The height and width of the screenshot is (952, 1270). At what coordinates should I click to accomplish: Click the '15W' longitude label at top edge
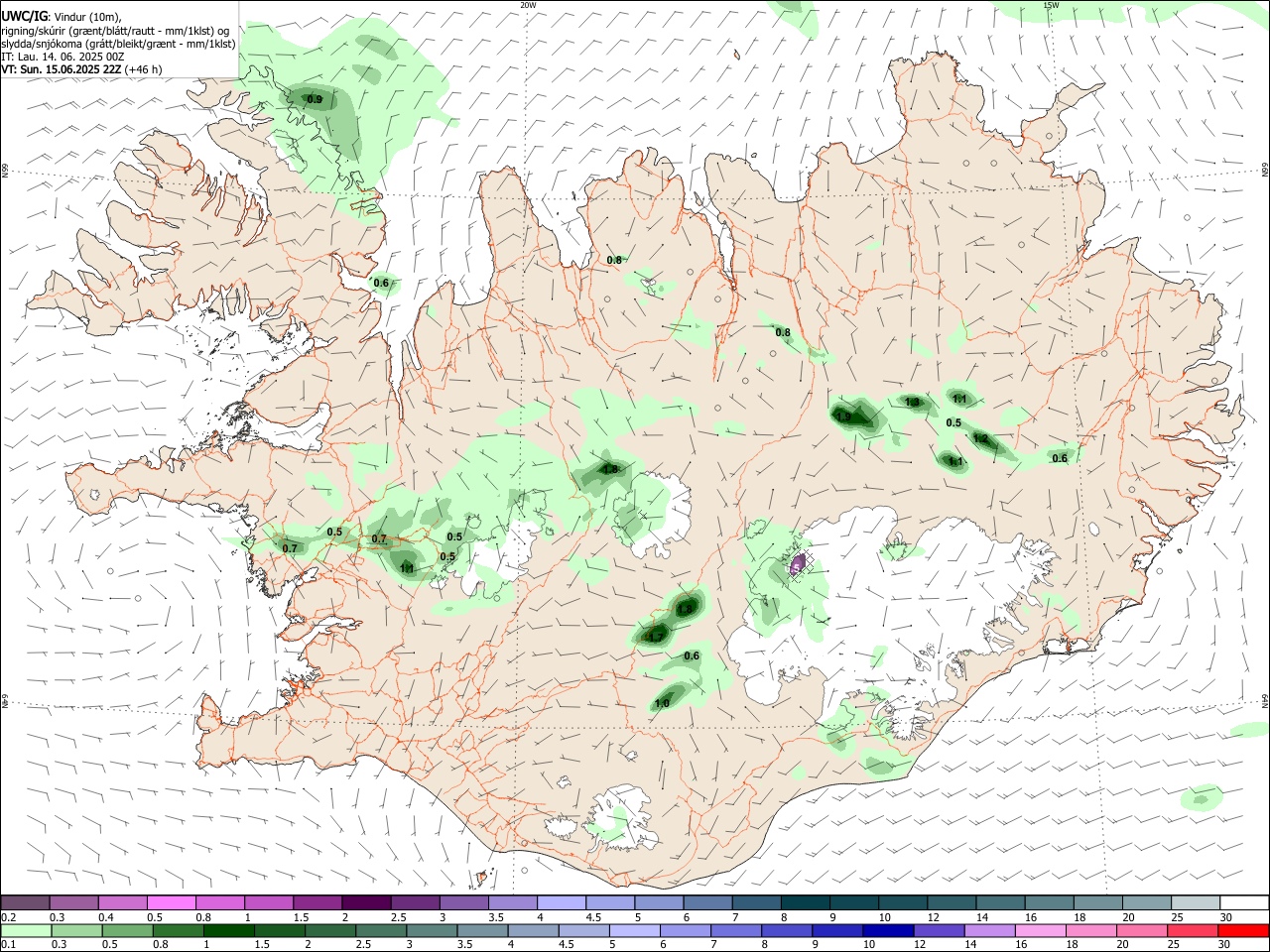tap(1051, 5)
